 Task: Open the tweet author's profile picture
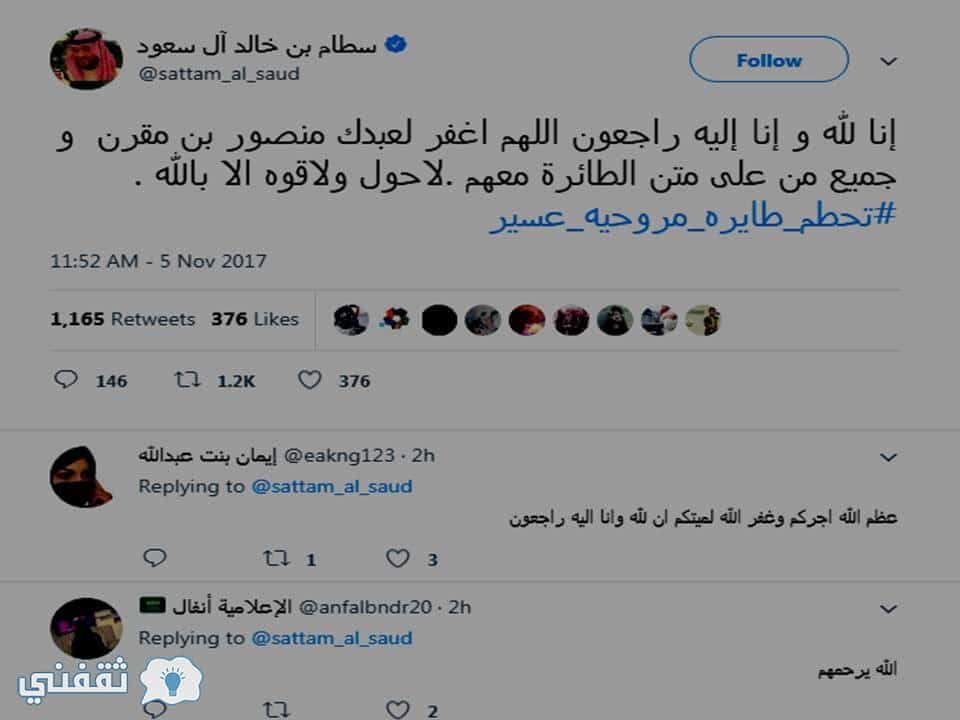click(86, 59)
